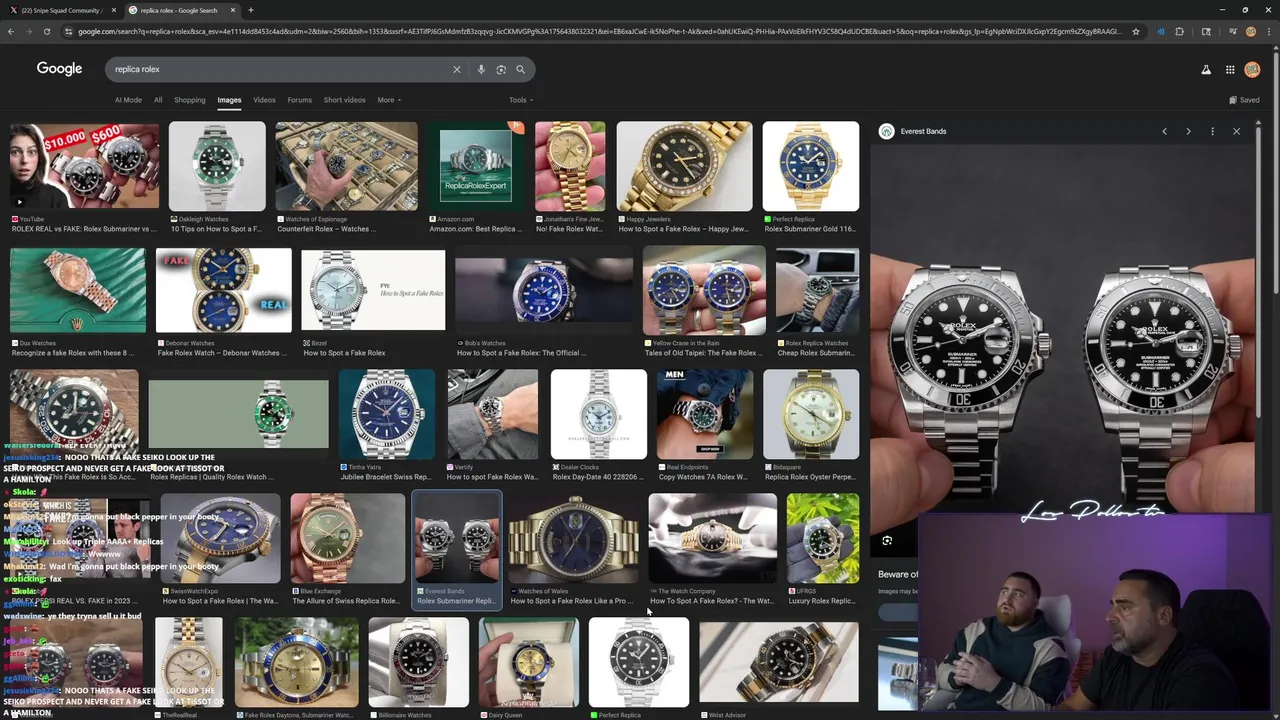Open the Tools dropdown
The height and width of the screenshot is (720, 1280).
521,100
